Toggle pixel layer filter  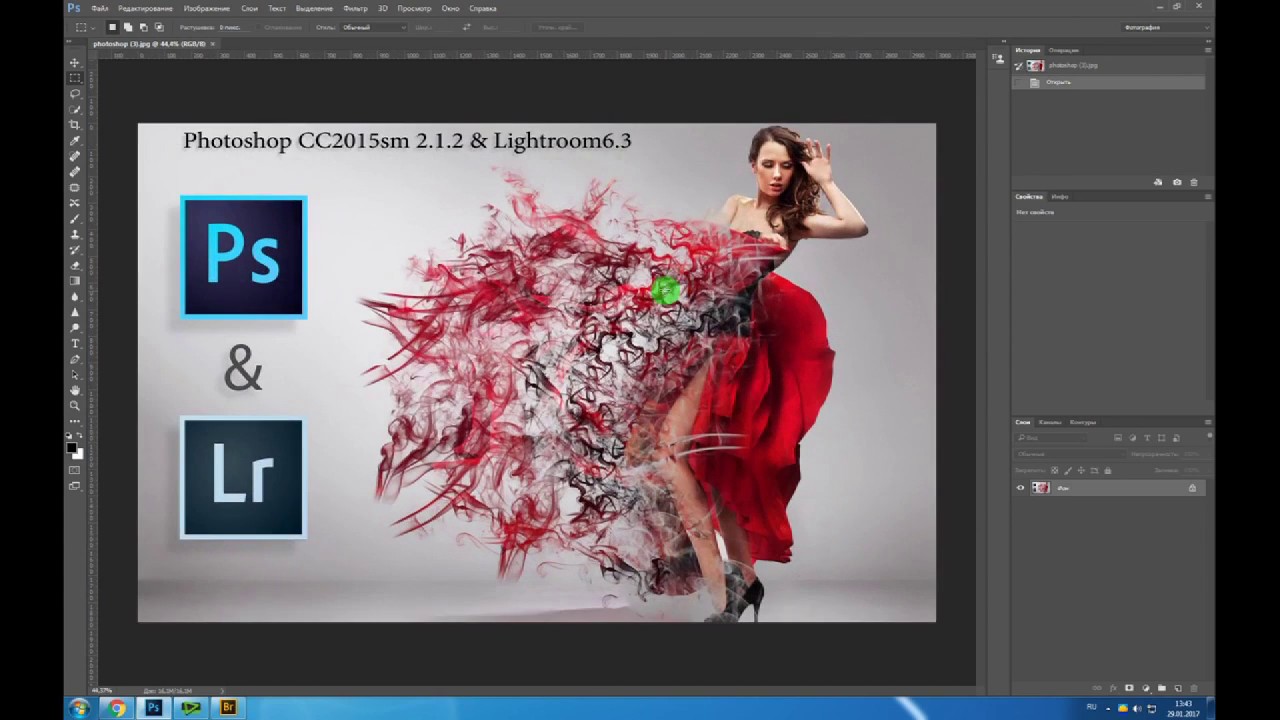(x=1118, y=438)
